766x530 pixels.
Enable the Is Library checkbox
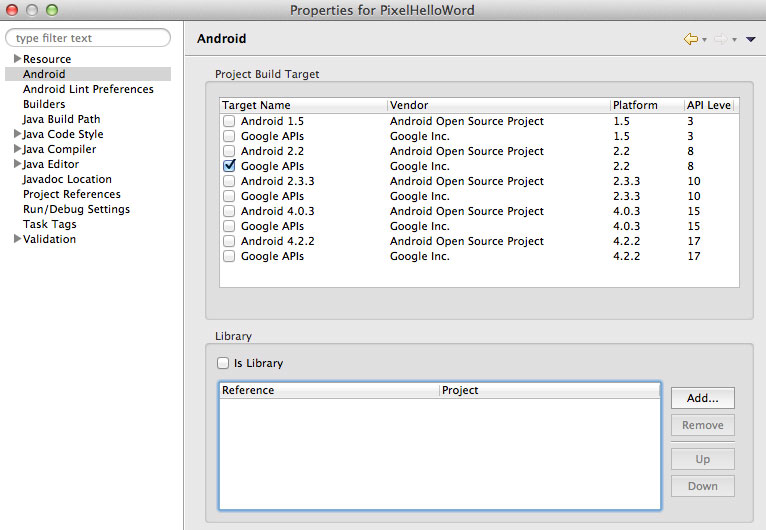click(223, 363)
